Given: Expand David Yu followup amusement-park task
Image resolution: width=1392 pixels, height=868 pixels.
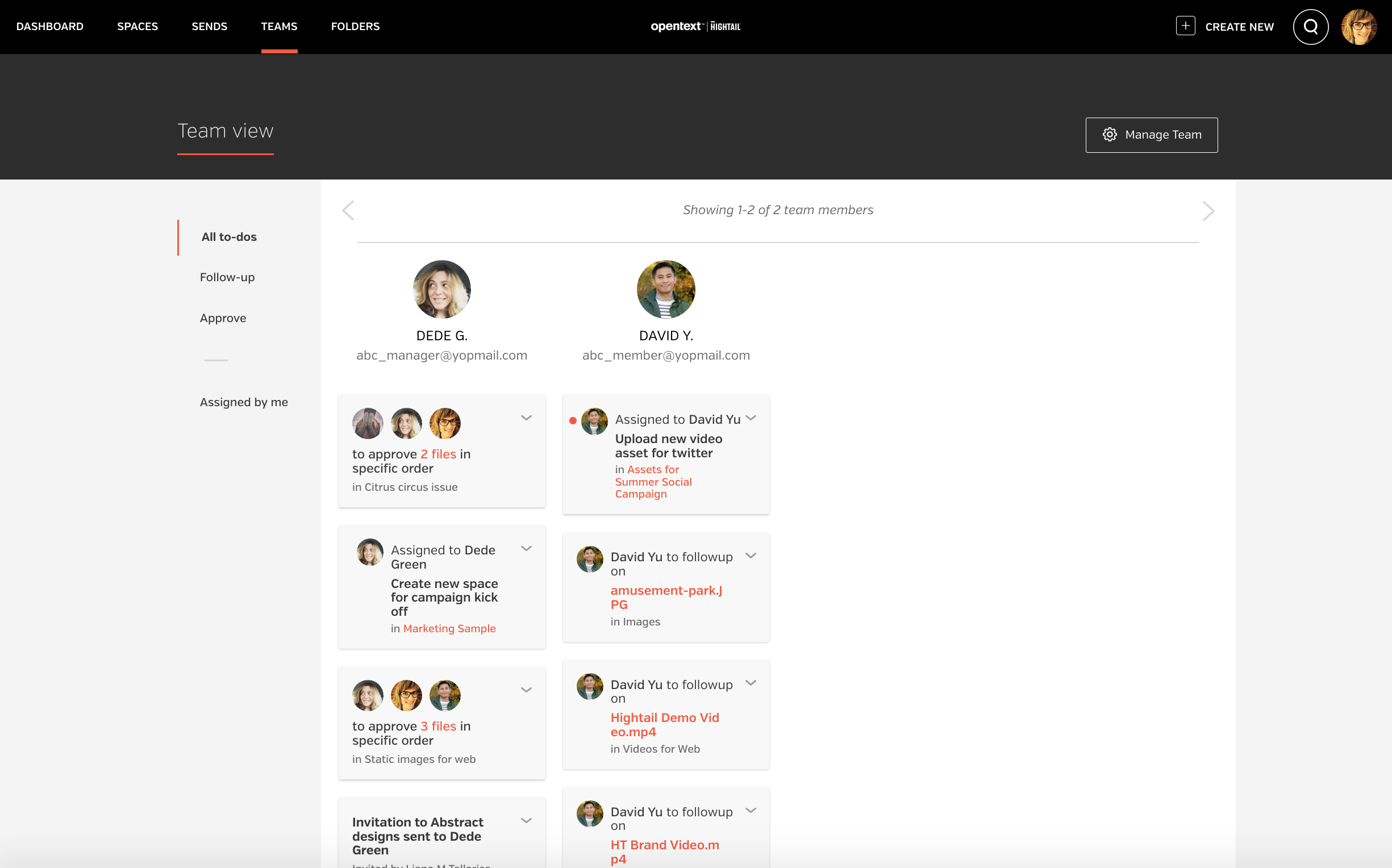Looking at the screenshot, I should [x=751, y=554].
